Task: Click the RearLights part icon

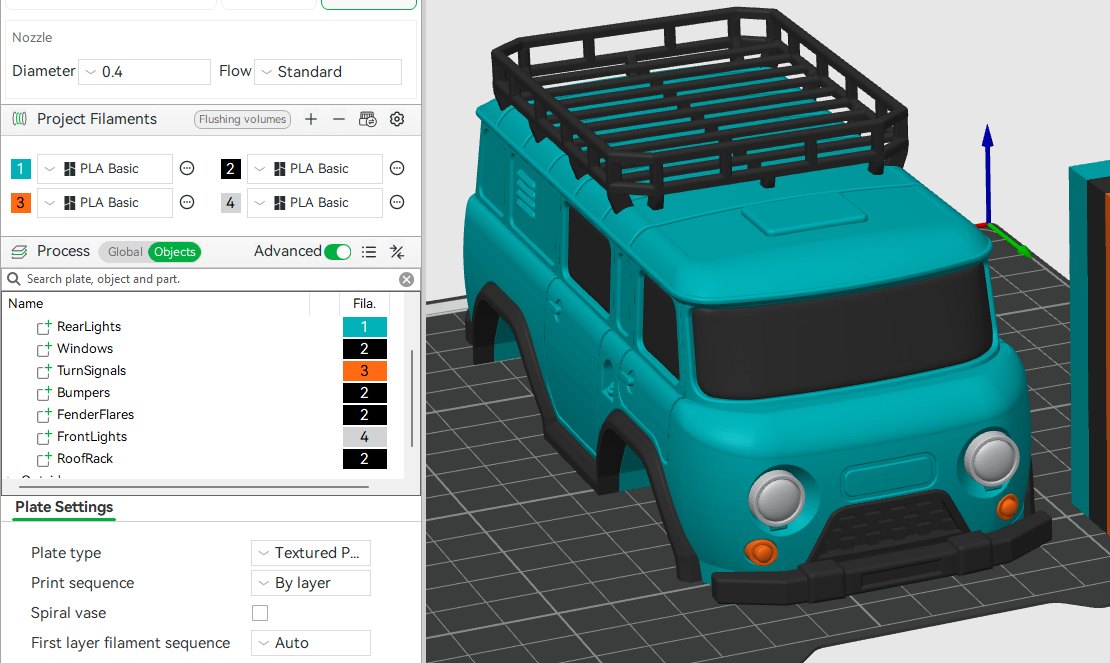Action: [x=44, y=327]
